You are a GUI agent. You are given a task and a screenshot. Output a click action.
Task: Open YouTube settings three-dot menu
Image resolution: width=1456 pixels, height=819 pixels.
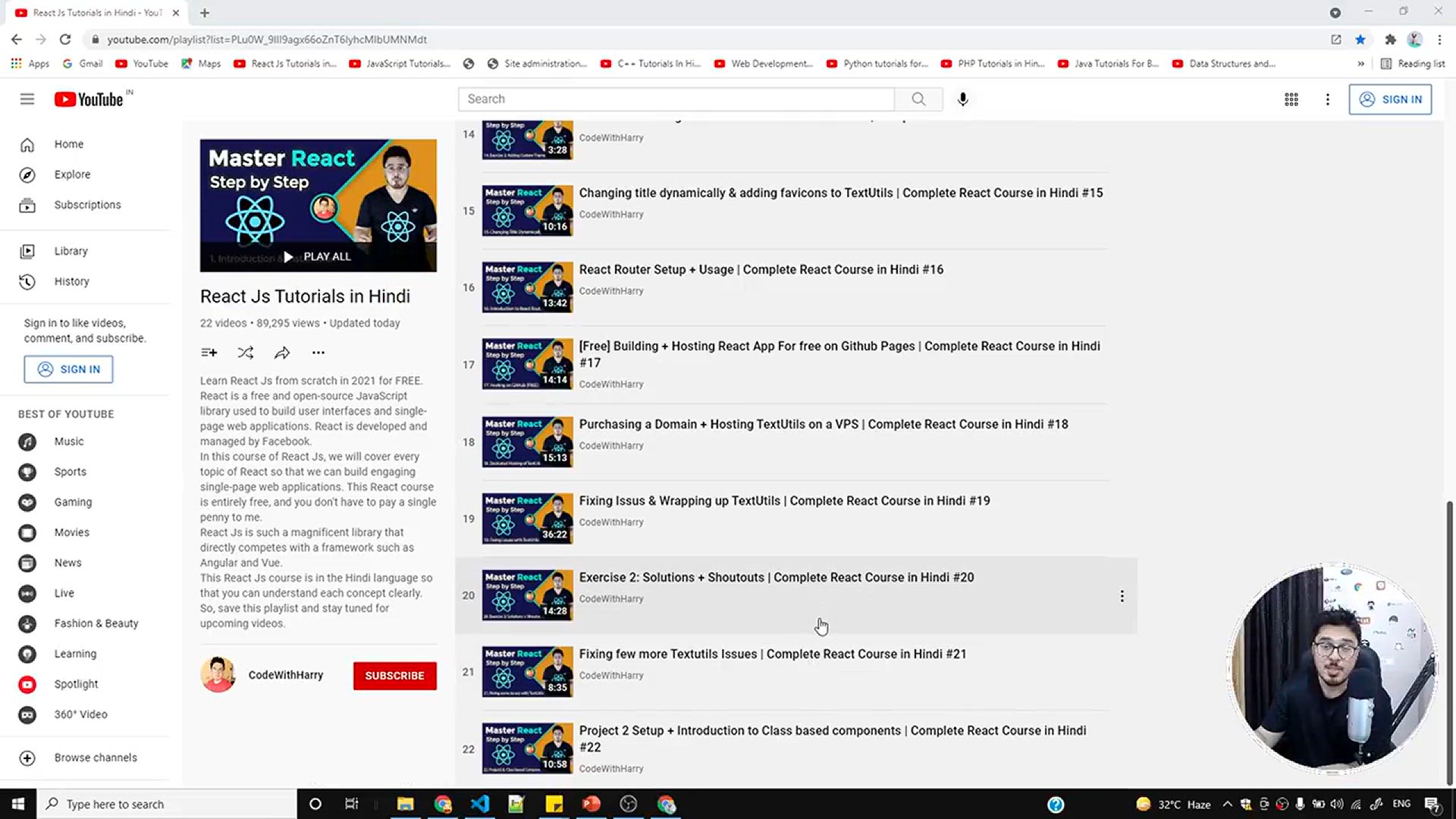point(1327,99)
